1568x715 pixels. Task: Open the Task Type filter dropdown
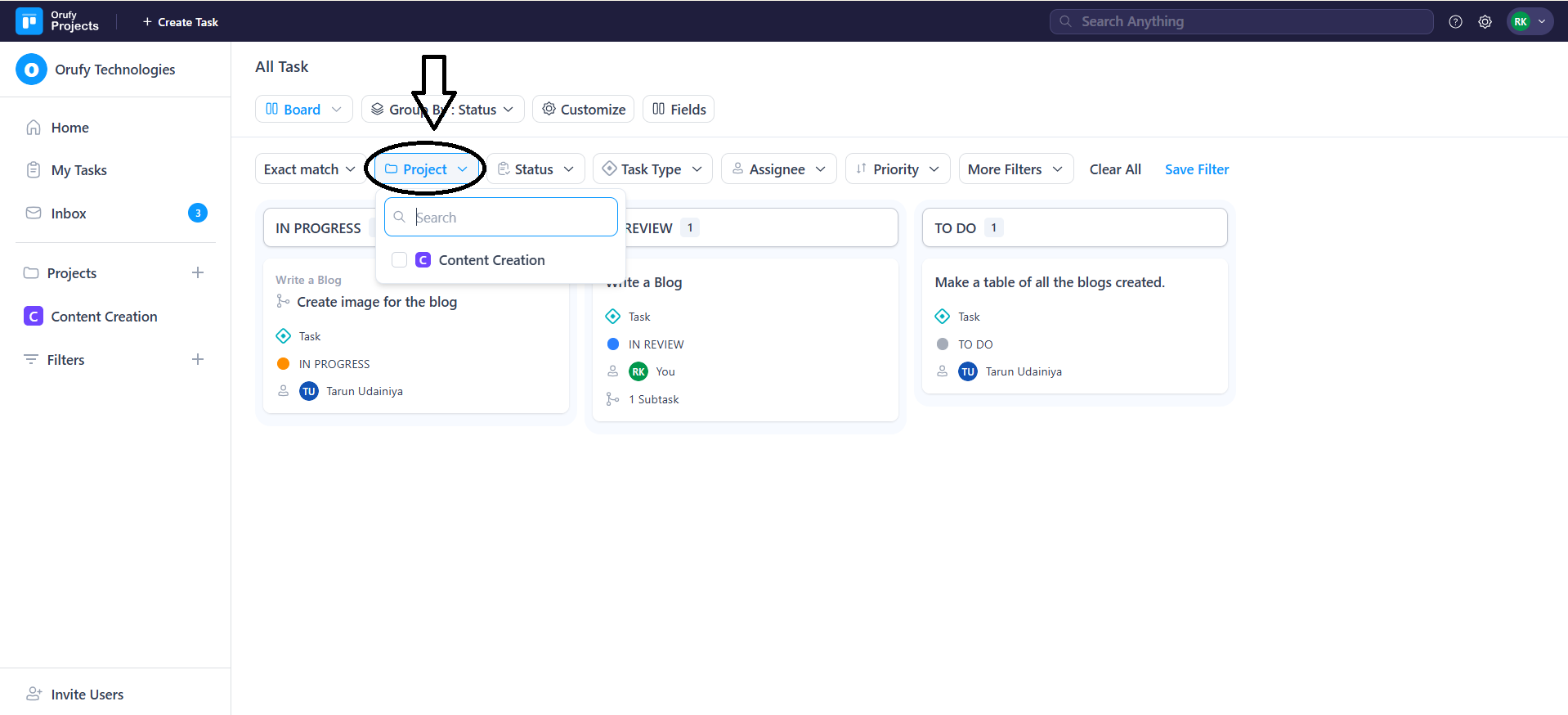coord(652,169)
